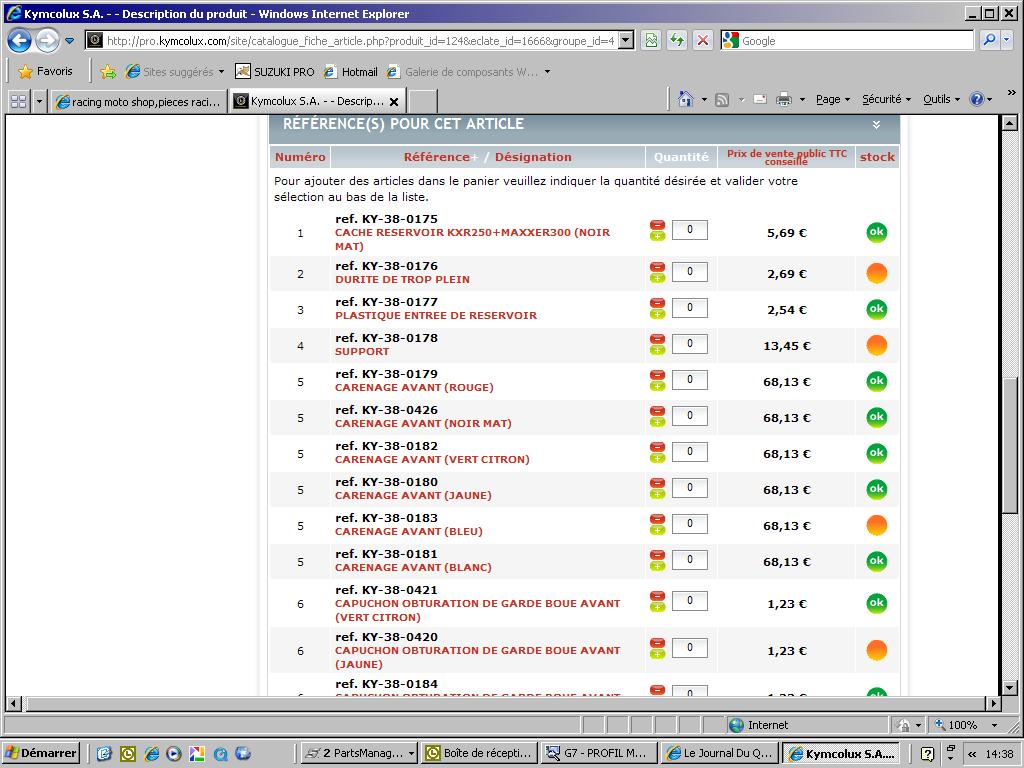Increase quantity with green plus for KY-38-0179
1024x768 pixels.
tap(657, 386)
